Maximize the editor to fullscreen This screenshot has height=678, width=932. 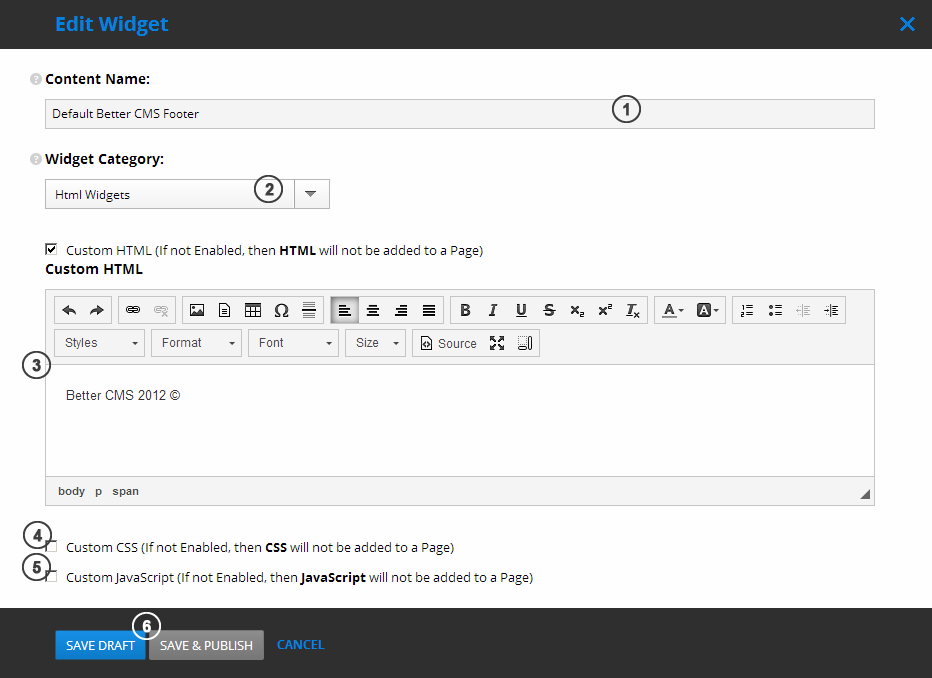tap(497, 343)
